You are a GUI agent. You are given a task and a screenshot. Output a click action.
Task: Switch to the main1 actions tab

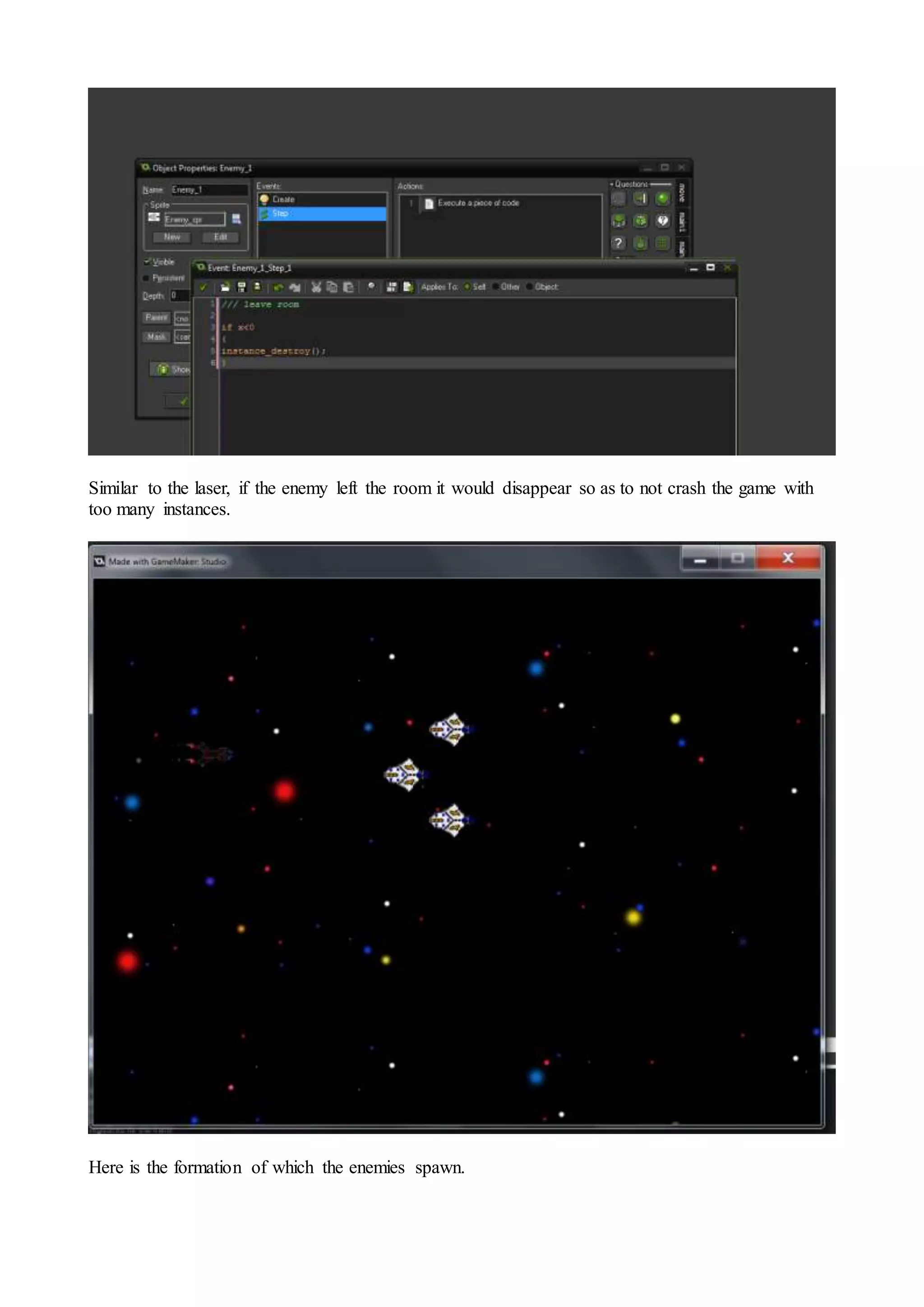(x=682, y=222)
